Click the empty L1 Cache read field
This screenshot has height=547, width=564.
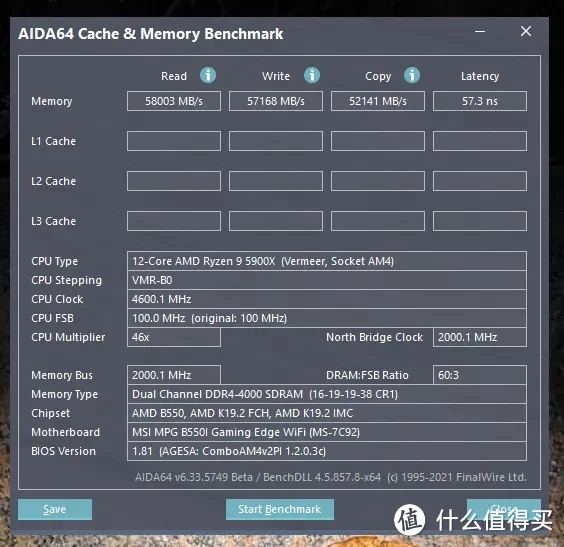tap(174, 141)
